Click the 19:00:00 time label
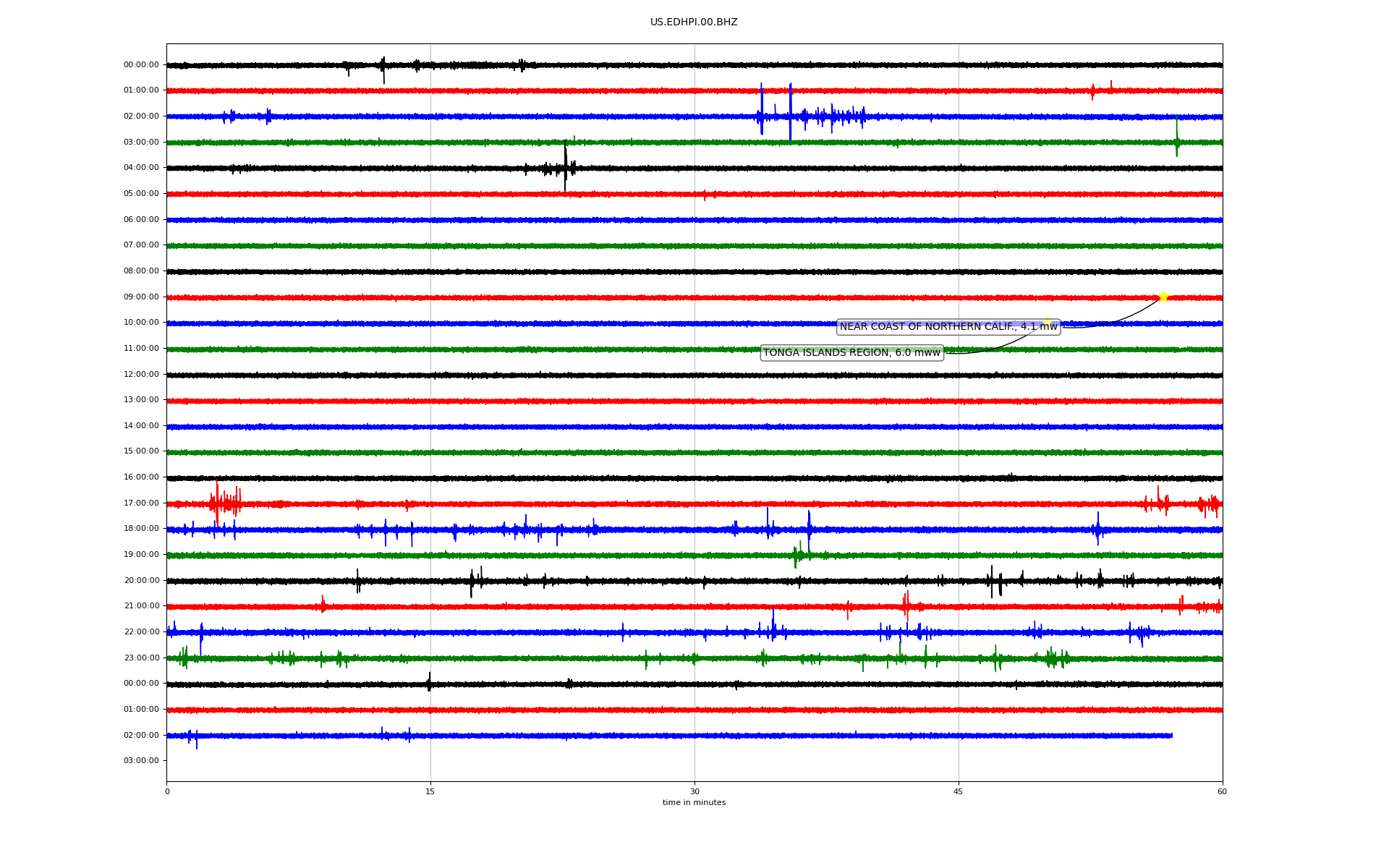The height and width of the screenshot is (868, 1389). (x=141, y=555)
